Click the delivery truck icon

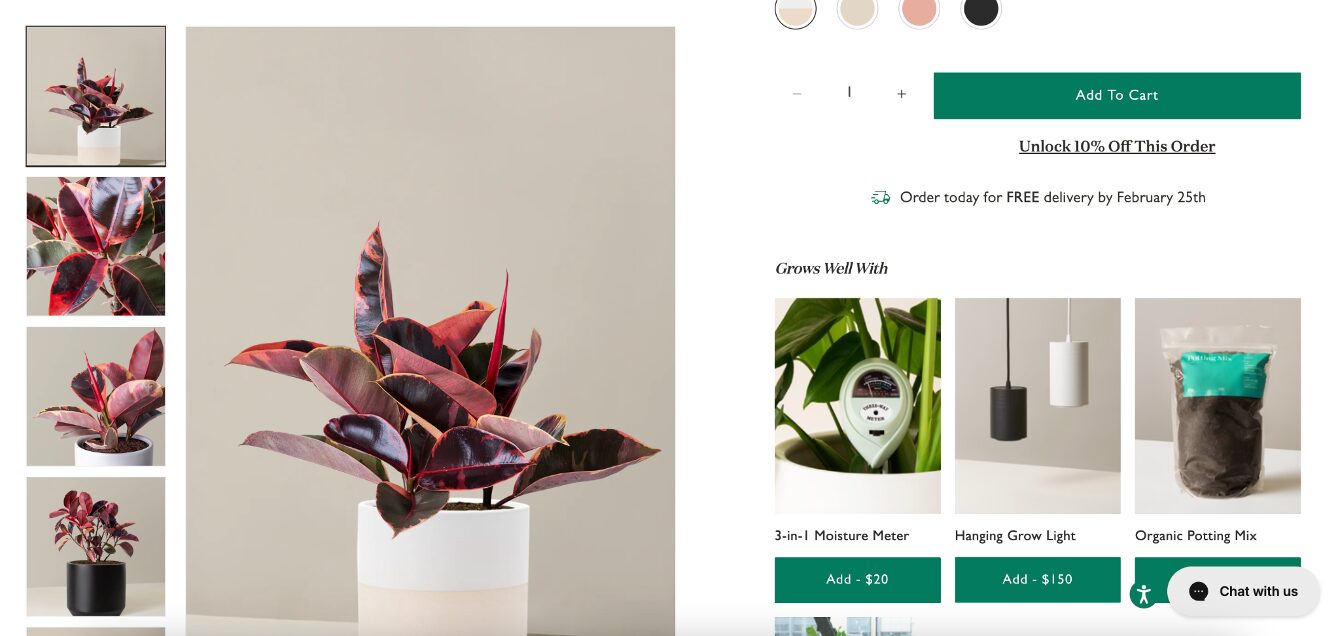(x=880, y=198)
